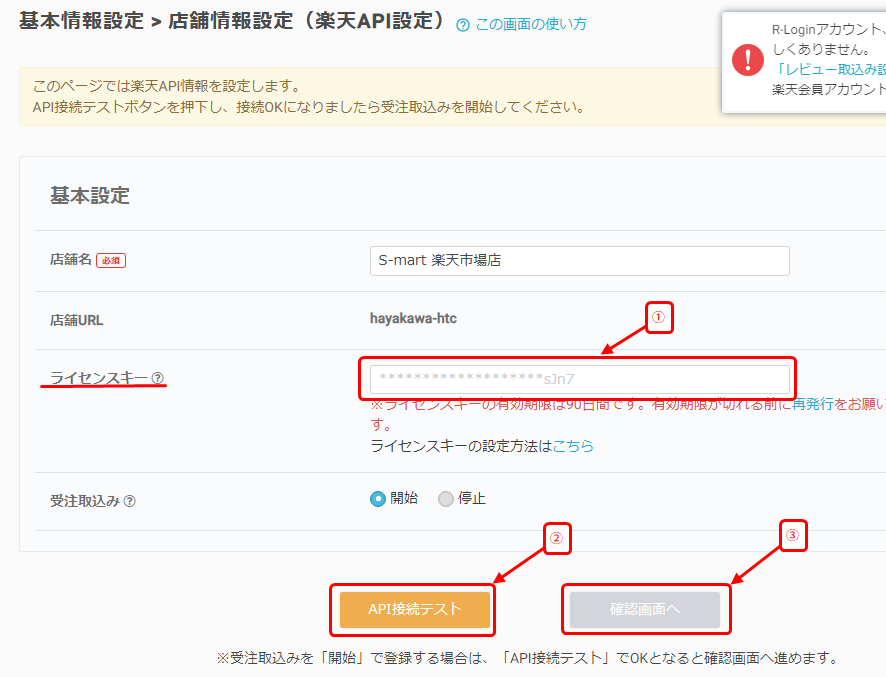Click the help icon next to 受注取込み

[x=130, y=501]
